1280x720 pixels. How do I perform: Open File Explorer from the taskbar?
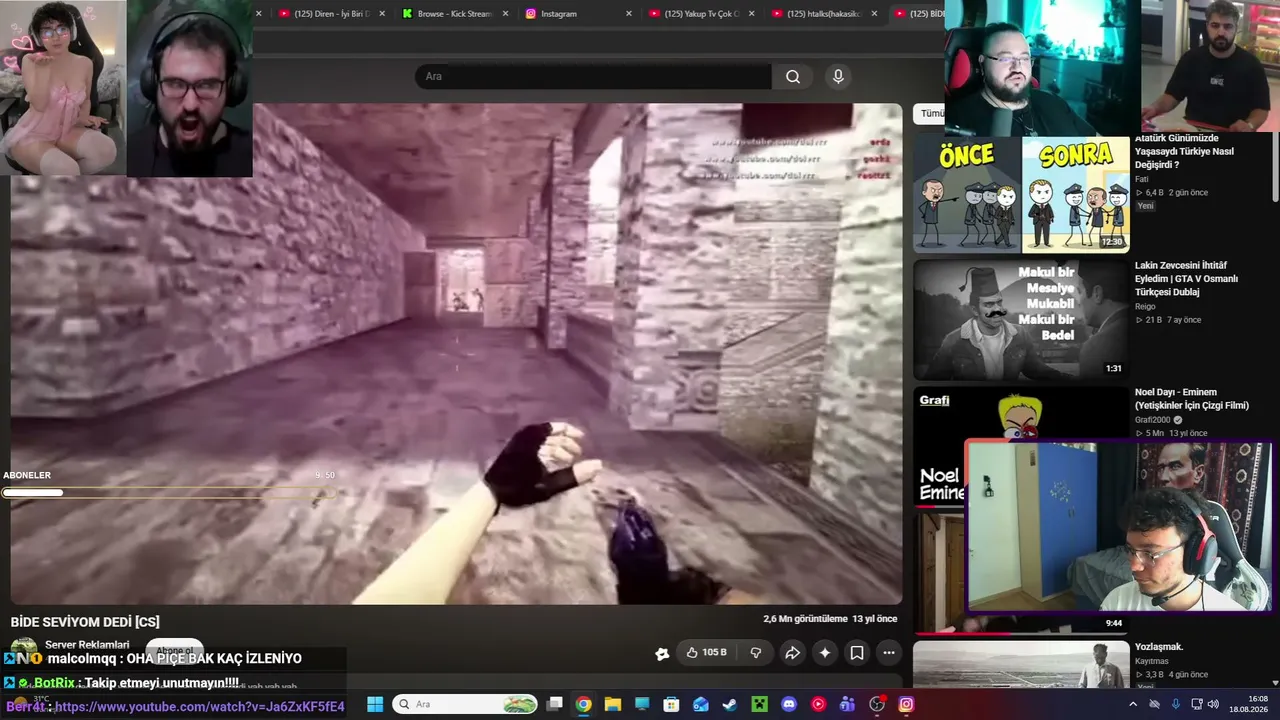(x=613, y=704)
